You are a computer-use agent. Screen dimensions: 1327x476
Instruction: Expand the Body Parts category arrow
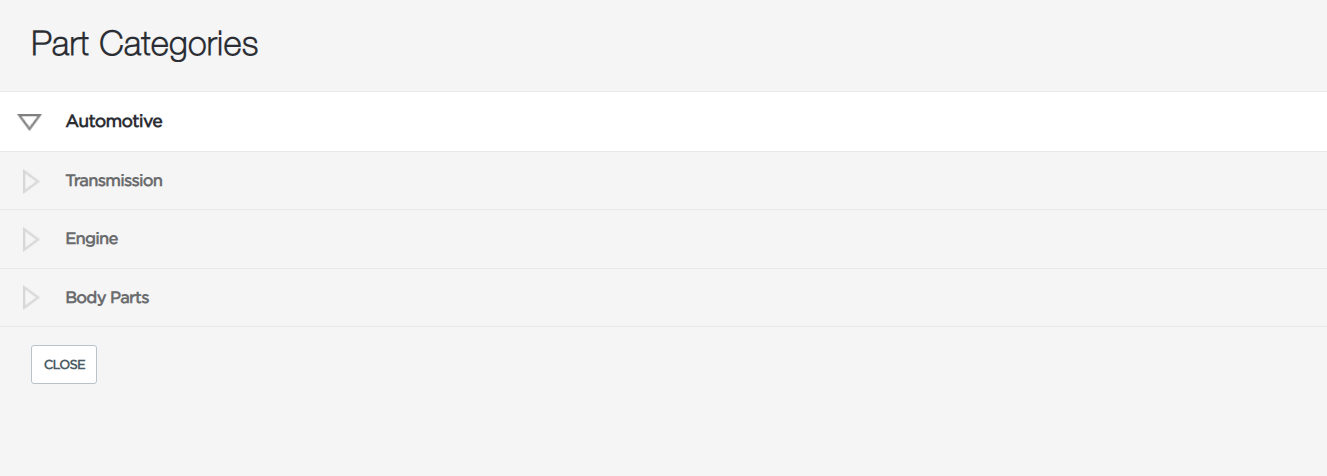pos(30,298)
